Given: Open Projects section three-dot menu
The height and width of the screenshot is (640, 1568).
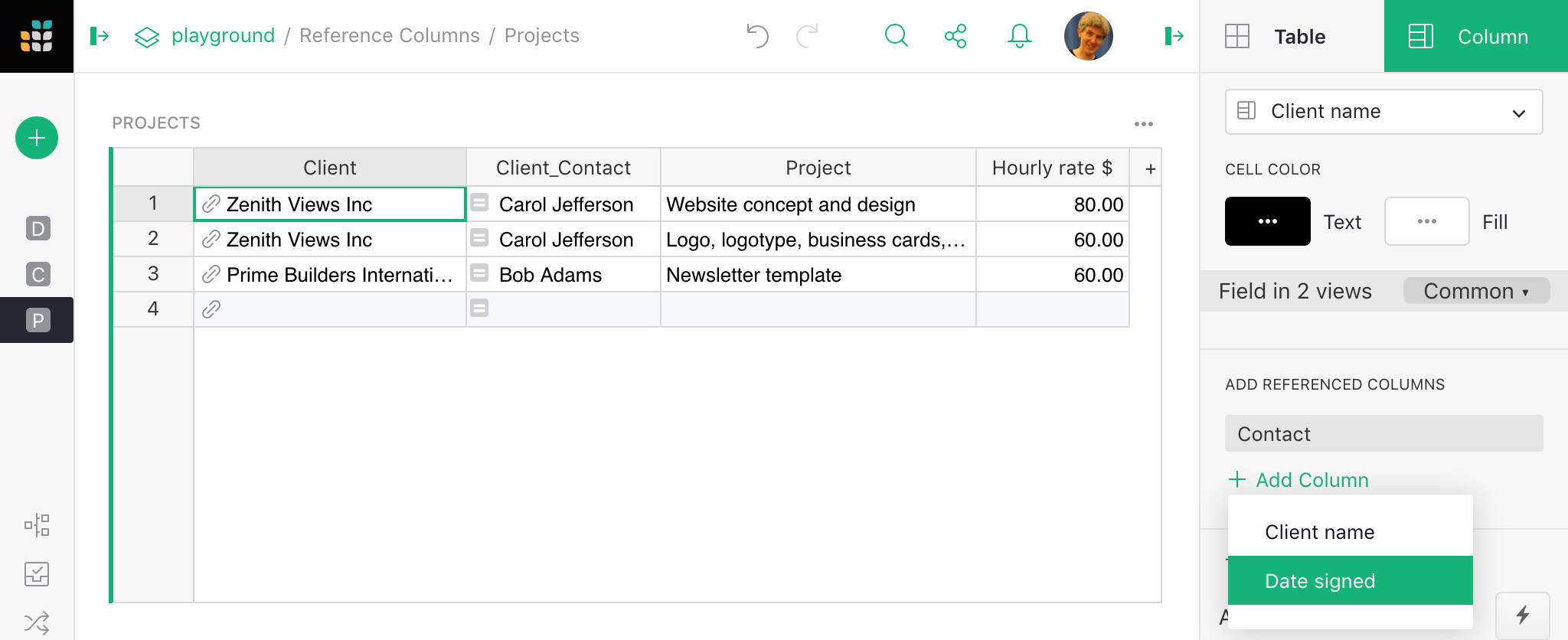Looking at the screenshot, I should click(1143, 124).
